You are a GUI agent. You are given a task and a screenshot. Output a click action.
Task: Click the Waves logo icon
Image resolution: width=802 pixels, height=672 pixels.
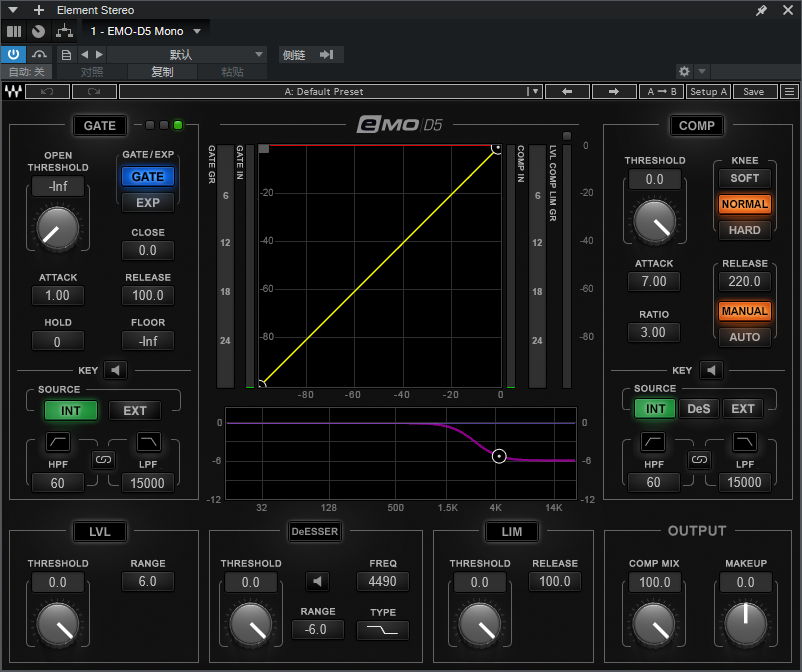[13, 92]
